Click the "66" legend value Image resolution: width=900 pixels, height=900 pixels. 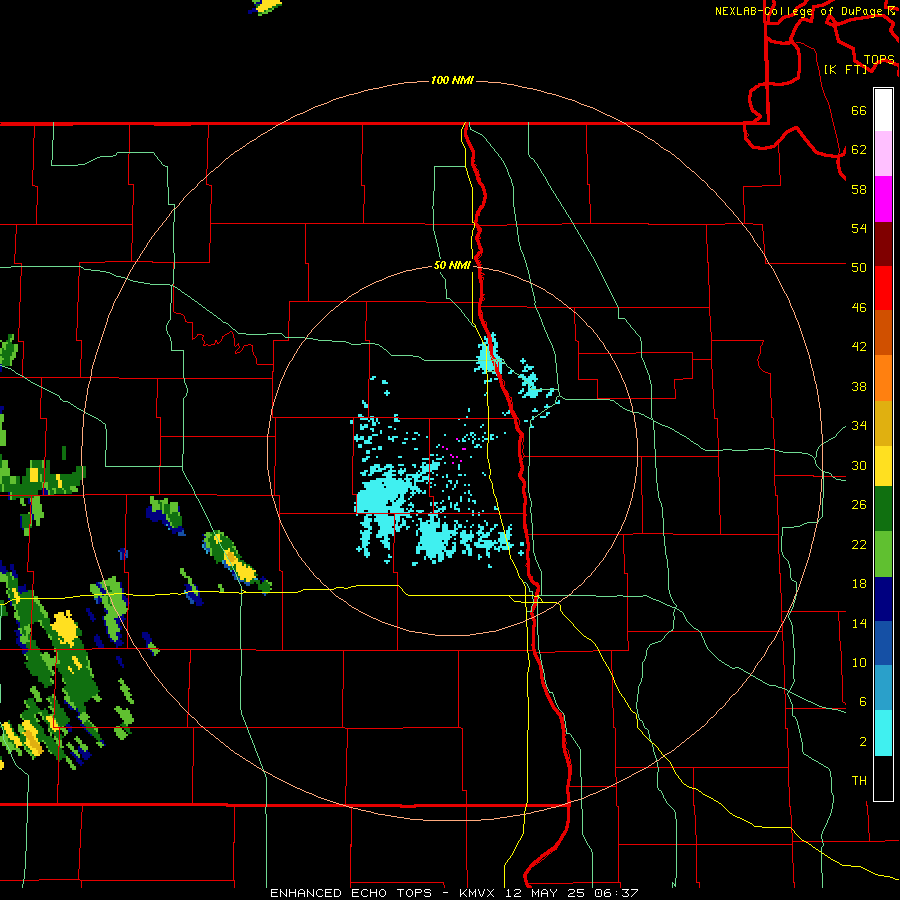point(859,110)
